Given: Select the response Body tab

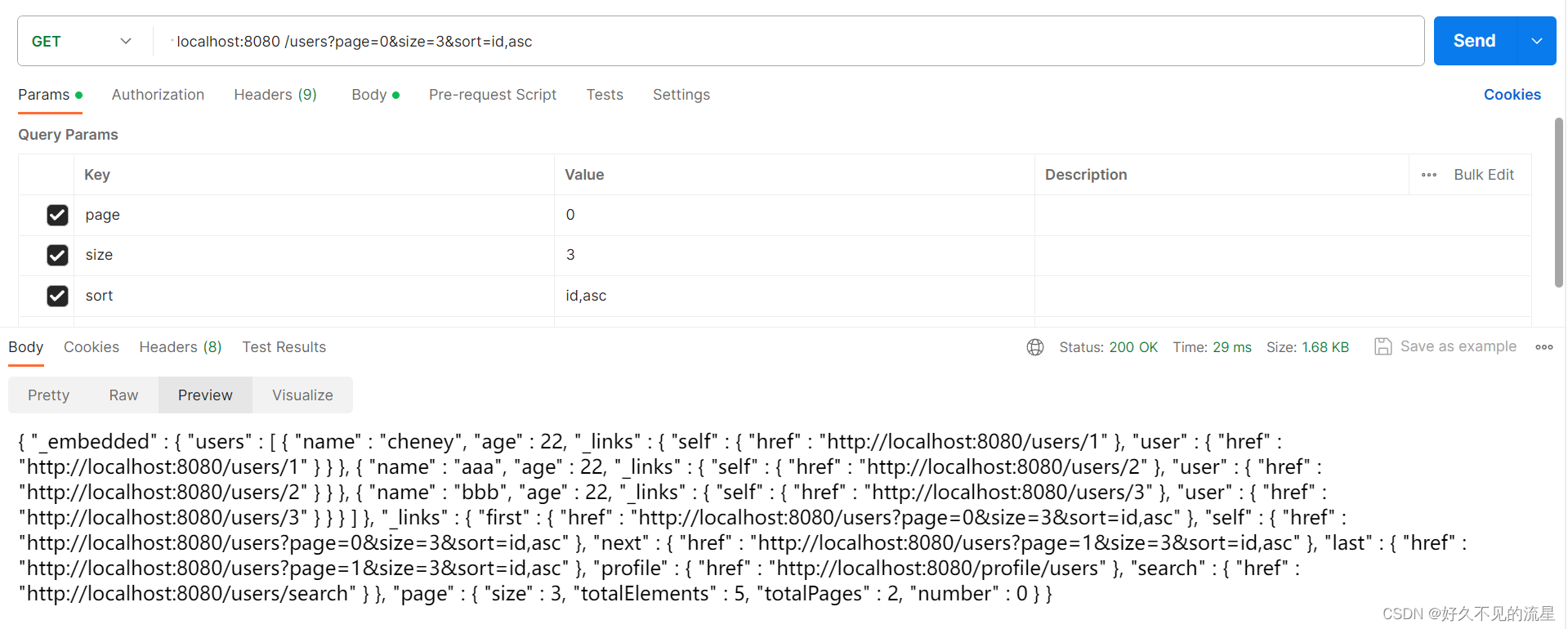Looking at the screenshot, I should coord(26,347).
